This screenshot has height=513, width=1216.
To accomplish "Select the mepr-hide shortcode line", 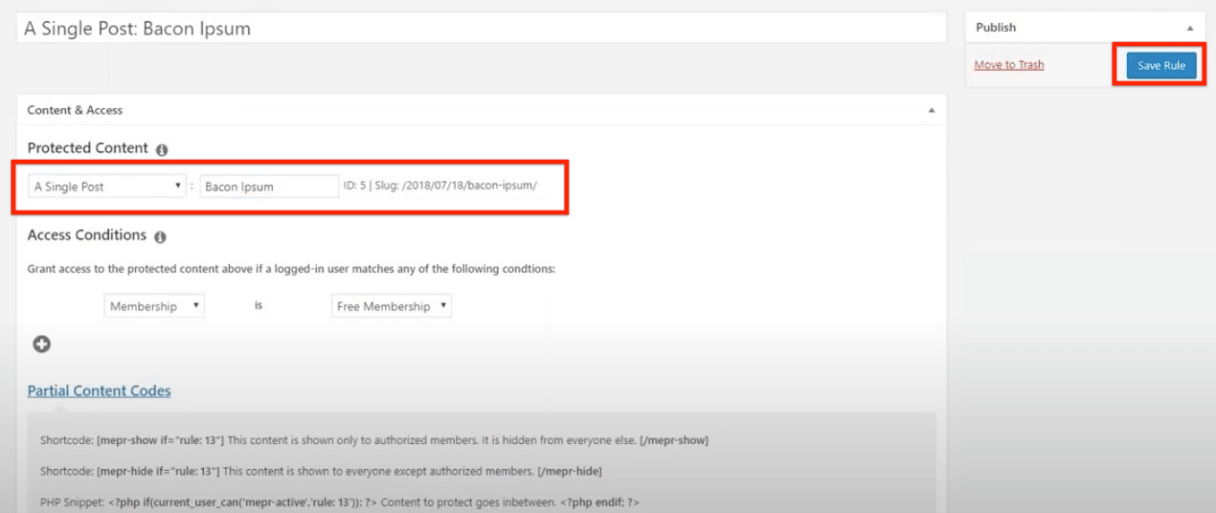I will click(x=321, y=471).
